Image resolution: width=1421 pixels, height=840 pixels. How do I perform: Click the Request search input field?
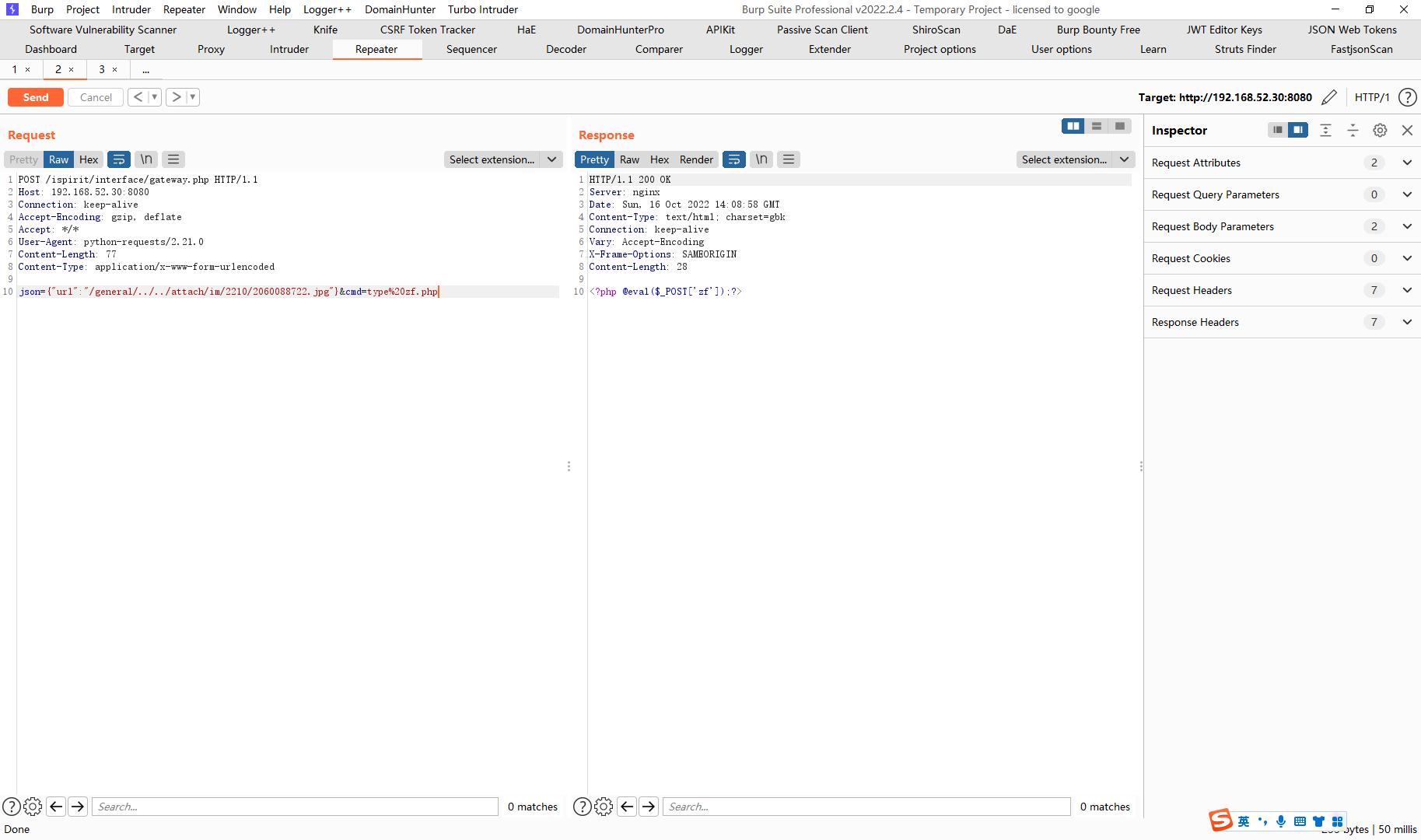click(295, 807)
